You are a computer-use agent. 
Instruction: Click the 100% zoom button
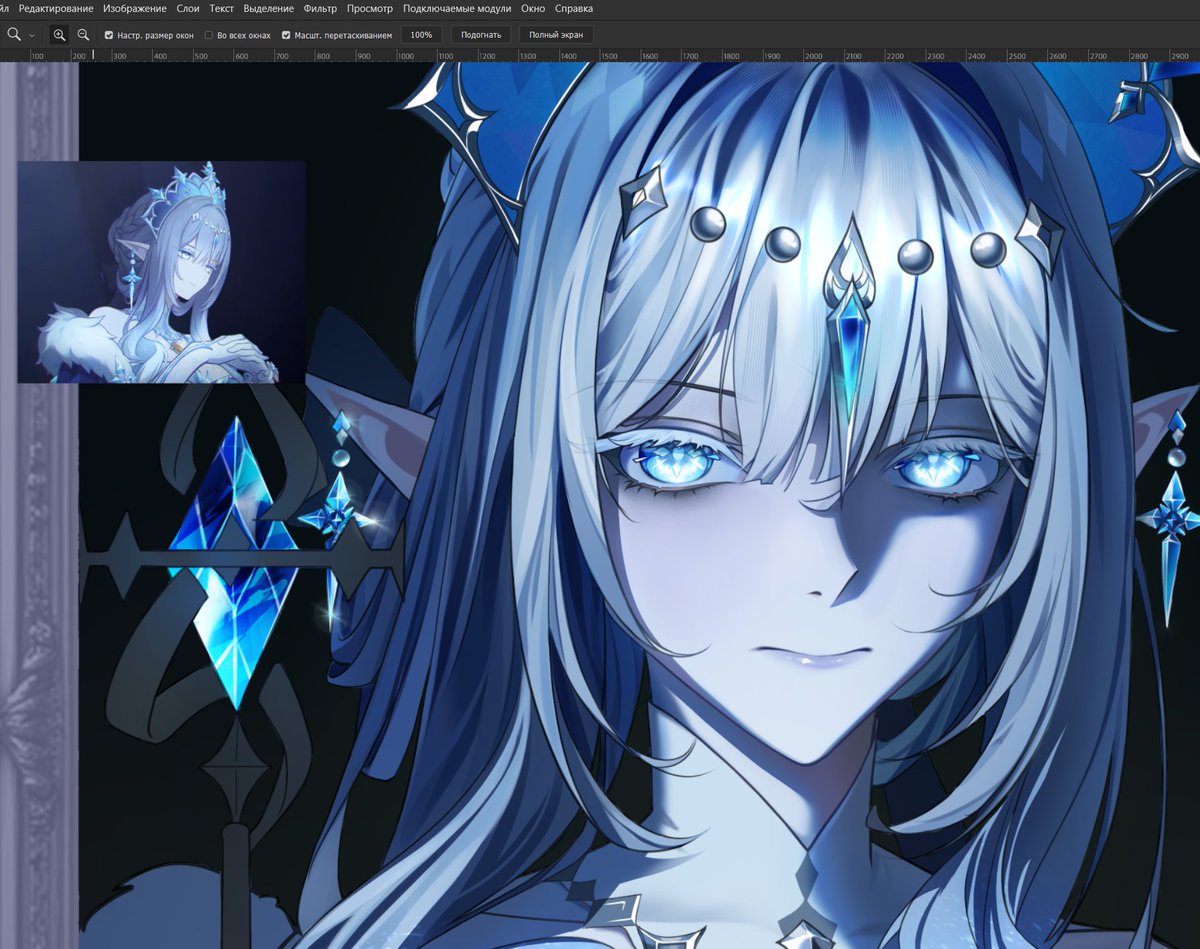422,34
